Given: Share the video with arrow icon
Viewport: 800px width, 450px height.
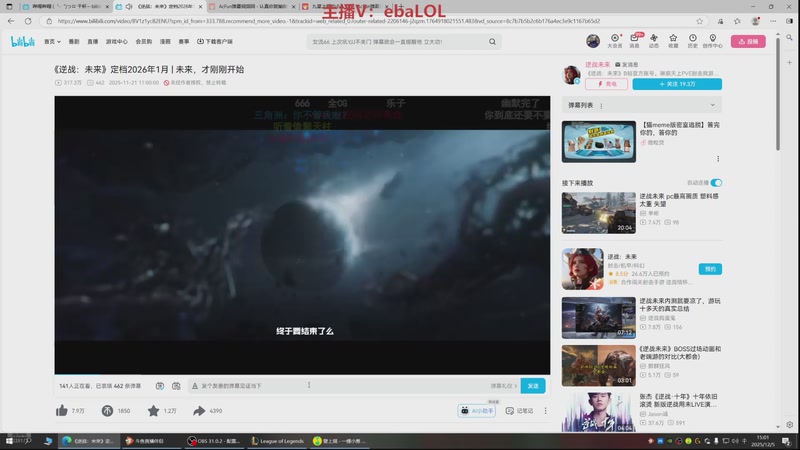Looking at the screenshot, I should [199, 410].
